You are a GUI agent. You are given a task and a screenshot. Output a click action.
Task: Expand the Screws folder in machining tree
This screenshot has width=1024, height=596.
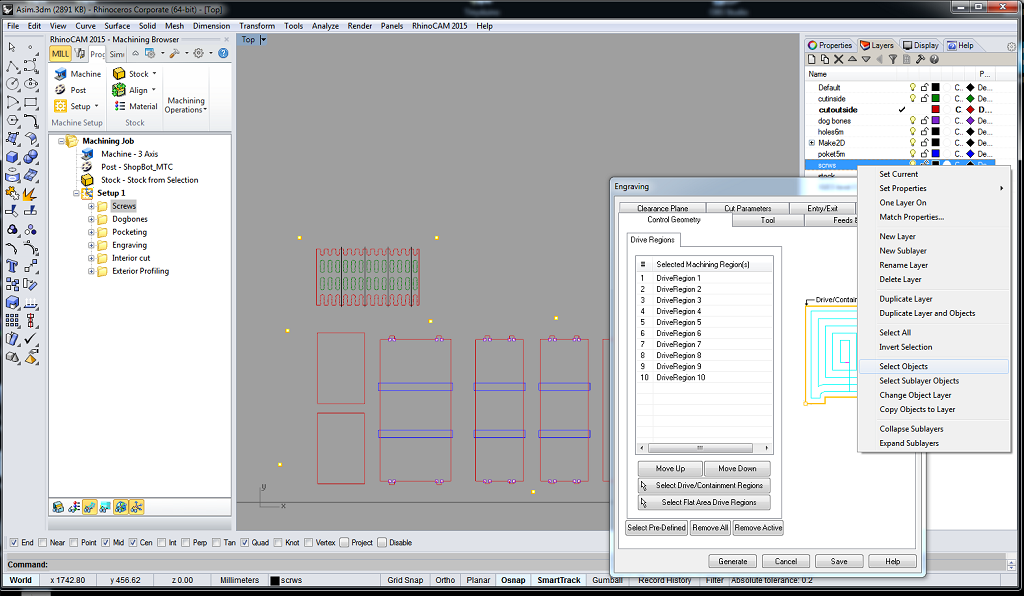coord(91,206)
